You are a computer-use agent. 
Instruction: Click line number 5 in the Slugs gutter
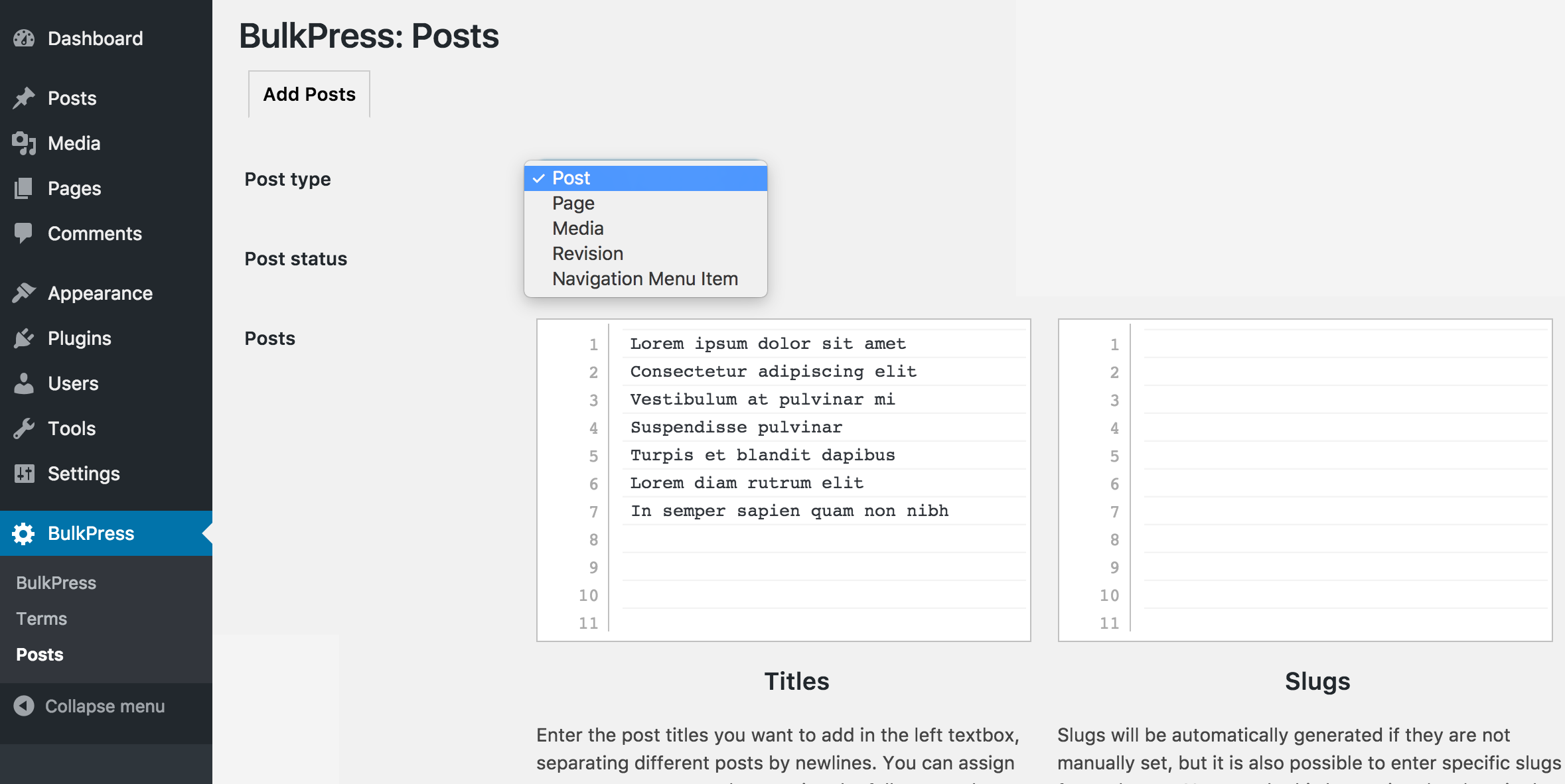tap(1114, 456)
